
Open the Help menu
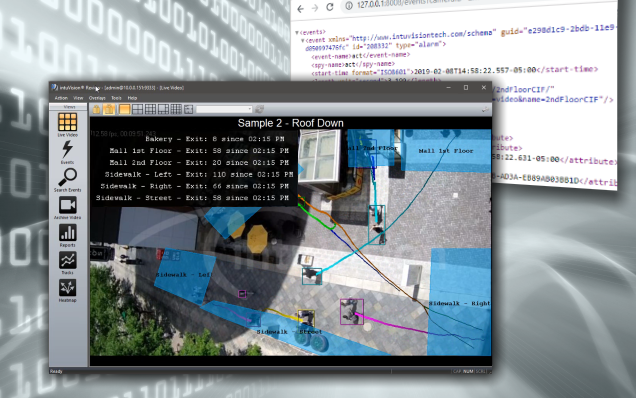pos(132,98)
